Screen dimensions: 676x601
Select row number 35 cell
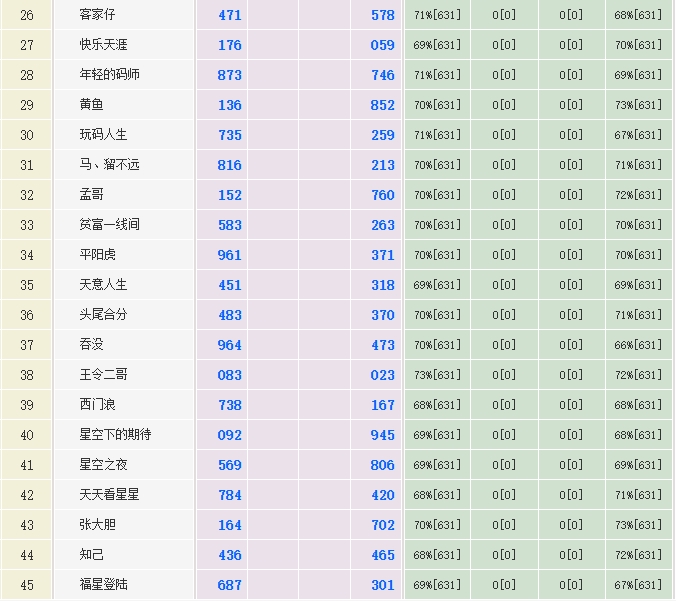click(27, 285)
